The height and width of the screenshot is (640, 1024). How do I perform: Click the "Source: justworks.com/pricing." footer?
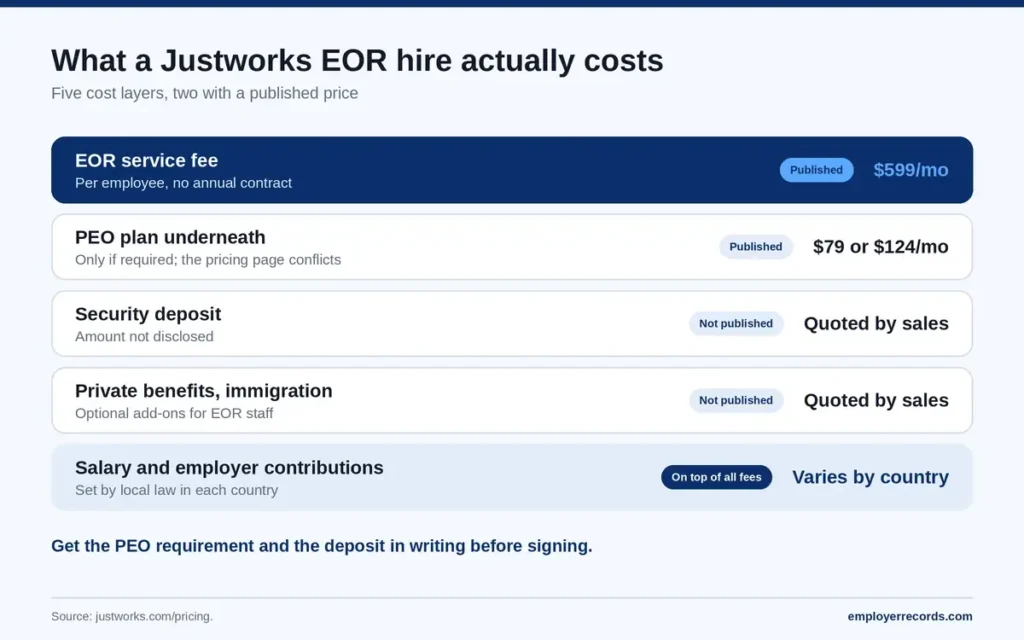click(x=132, y=616)
